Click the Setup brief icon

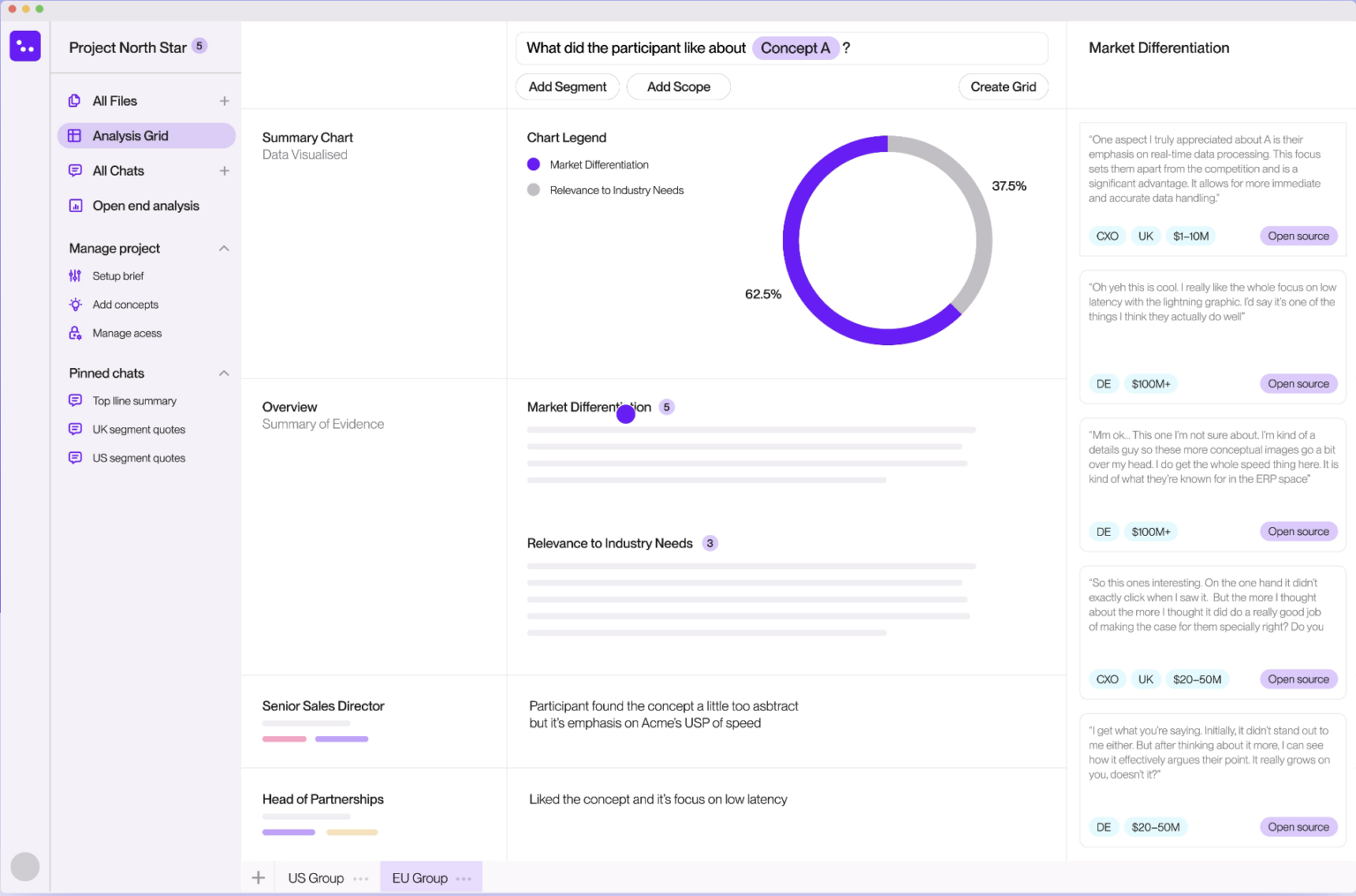pyautogui.click(x=75, y=275)
